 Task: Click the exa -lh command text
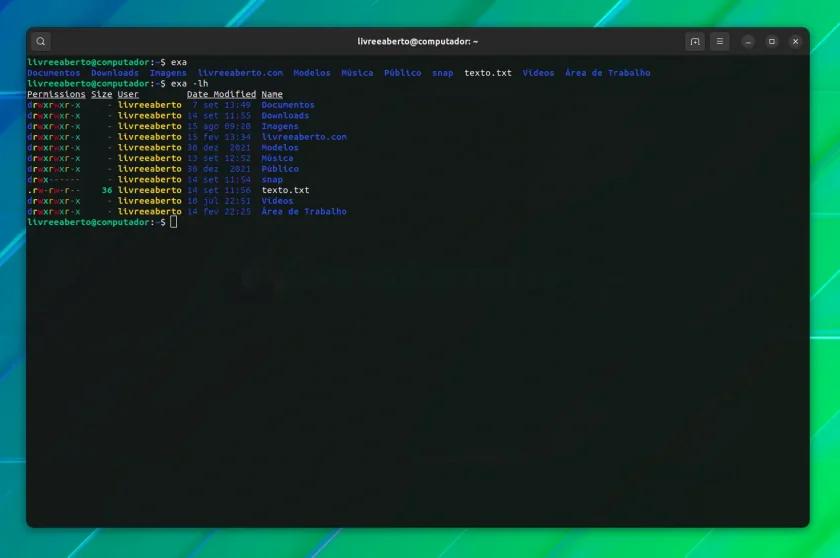[x=189, y=84]
